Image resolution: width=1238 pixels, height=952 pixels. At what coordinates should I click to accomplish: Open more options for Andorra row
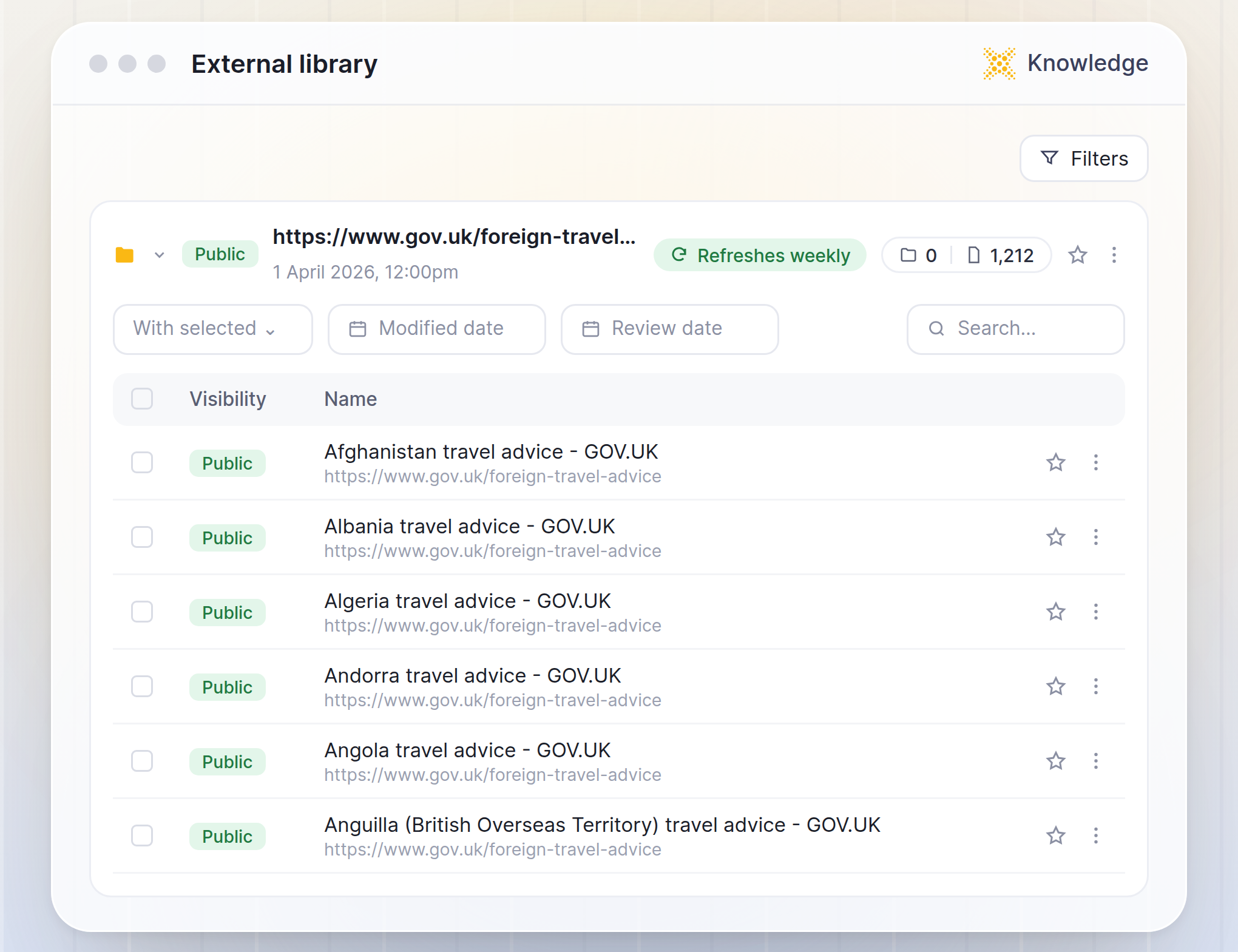point(1096,687)
